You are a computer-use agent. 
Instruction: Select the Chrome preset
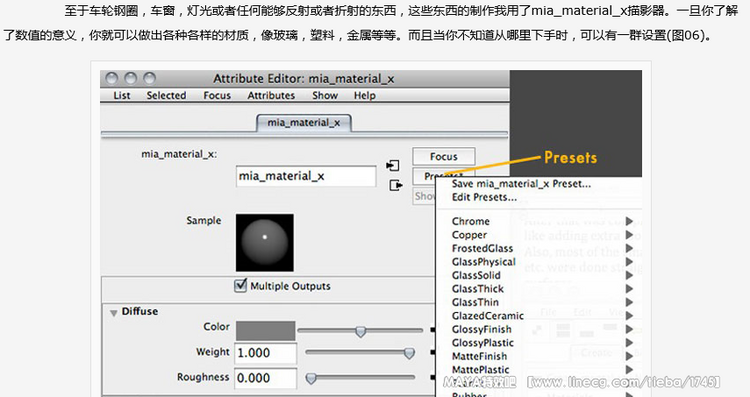pyautogui.click(x=471, y=221)
